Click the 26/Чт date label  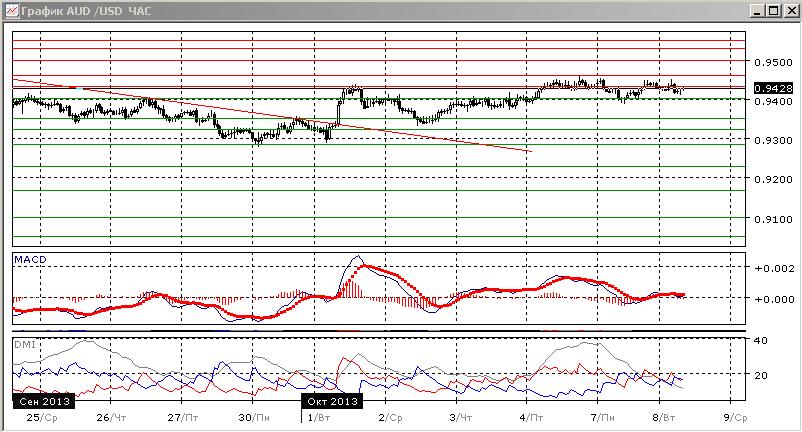tap(111, 418)
